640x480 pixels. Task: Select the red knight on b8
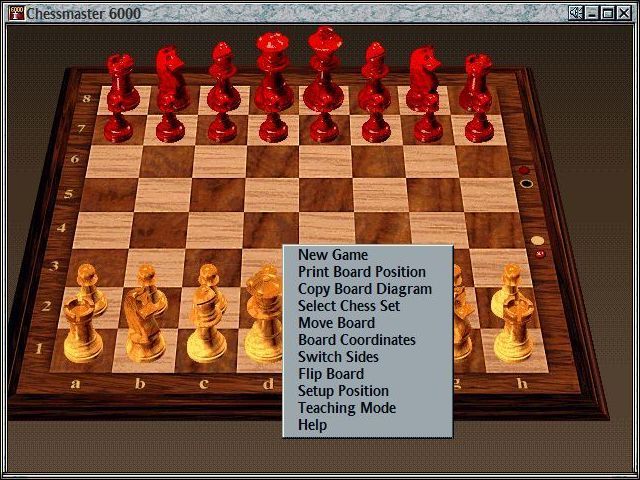[171, 80]
